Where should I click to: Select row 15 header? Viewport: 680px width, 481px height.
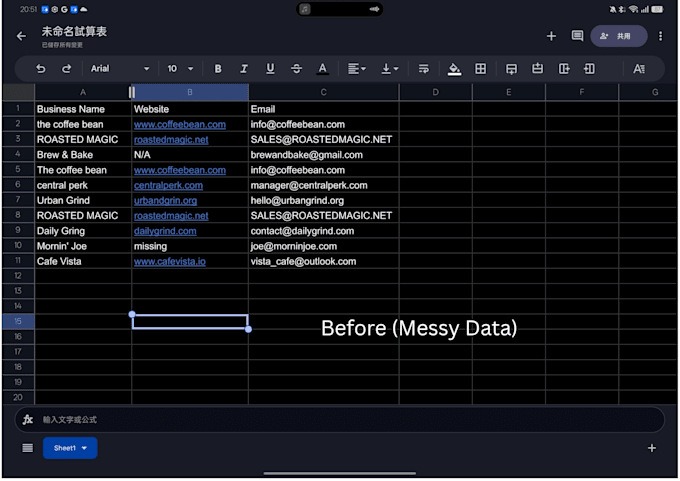tap(18, 321)
